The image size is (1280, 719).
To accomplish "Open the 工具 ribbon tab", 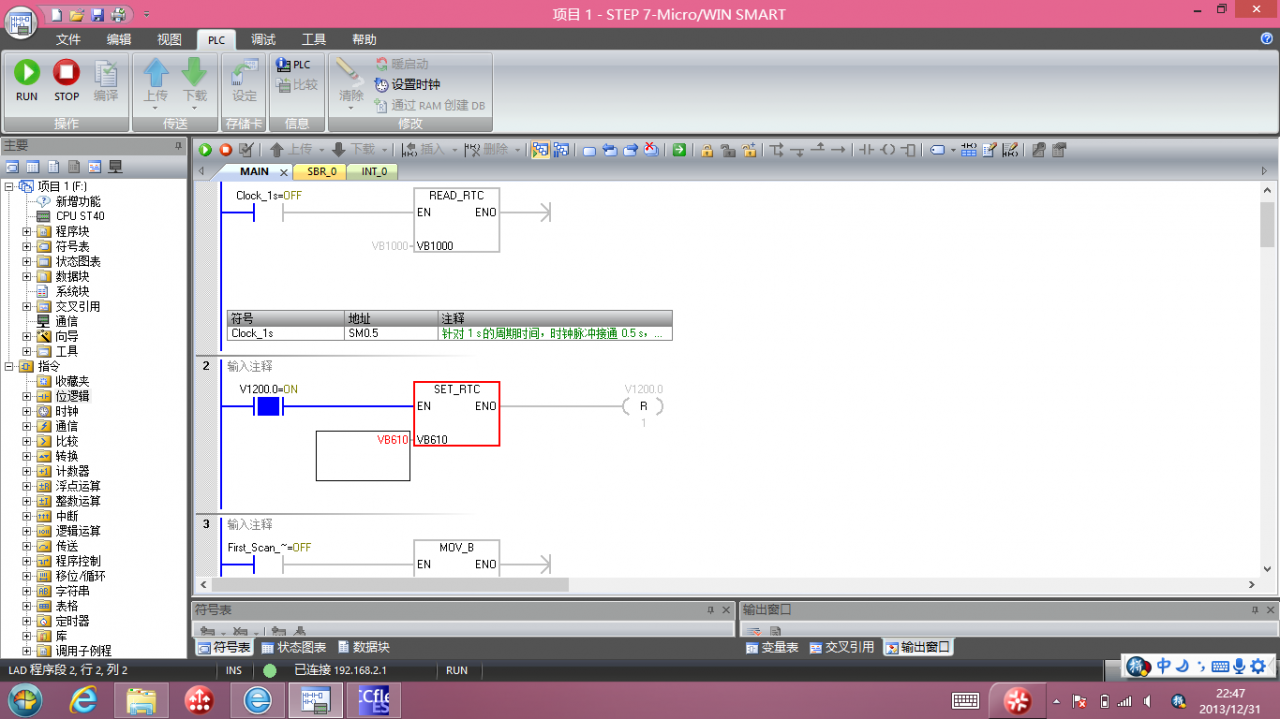I will coord(314,40).
